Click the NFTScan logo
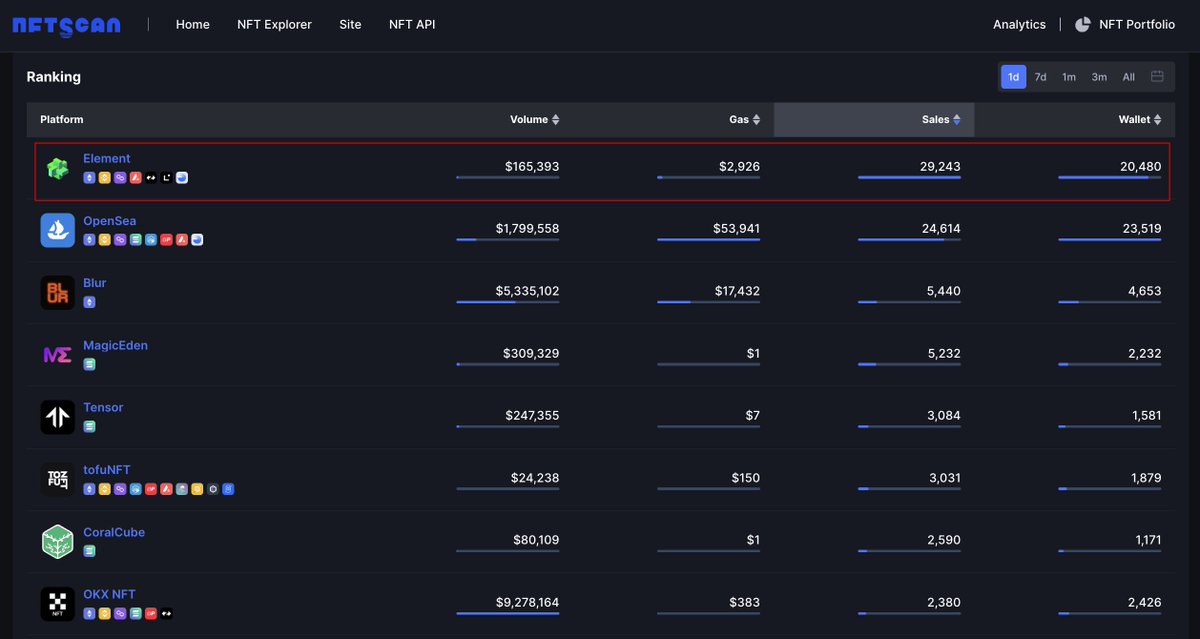The height and width of the screenshot is (639, 1200). 66,25
